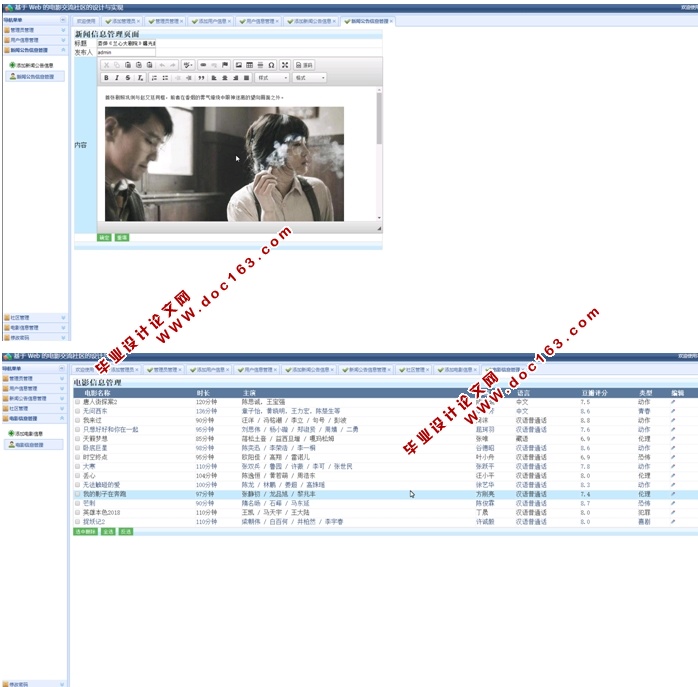
Task: Click the Cut icon in the news editor toolbar
Action: 106,65
